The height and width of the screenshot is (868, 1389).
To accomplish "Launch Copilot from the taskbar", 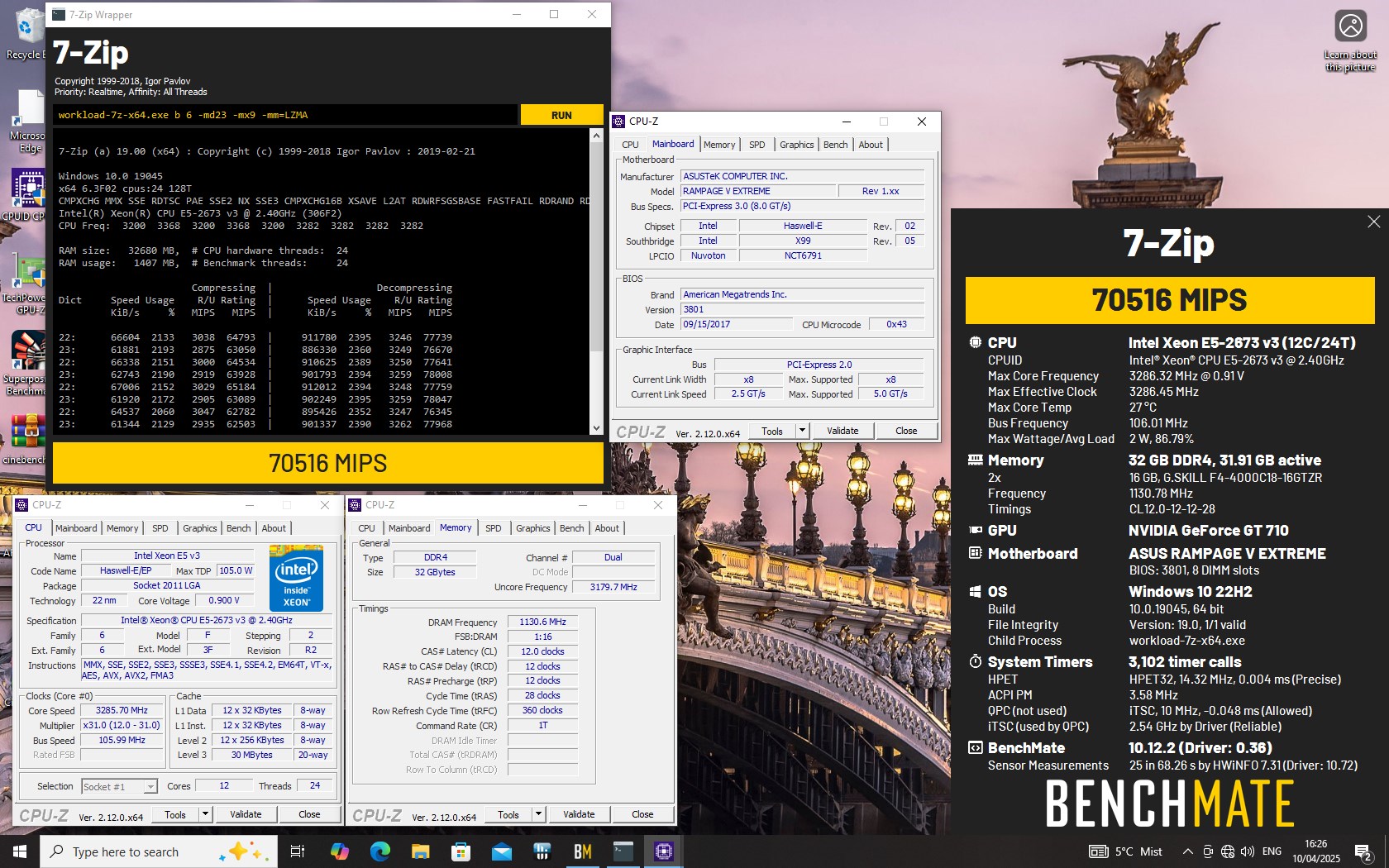I will pyautogui.click(x=339, y=851).
